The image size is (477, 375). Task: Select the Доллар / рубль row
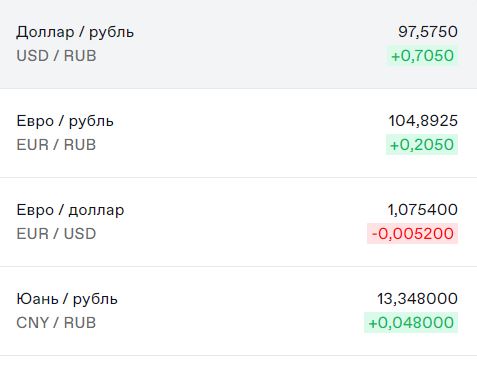pos(238,44)
